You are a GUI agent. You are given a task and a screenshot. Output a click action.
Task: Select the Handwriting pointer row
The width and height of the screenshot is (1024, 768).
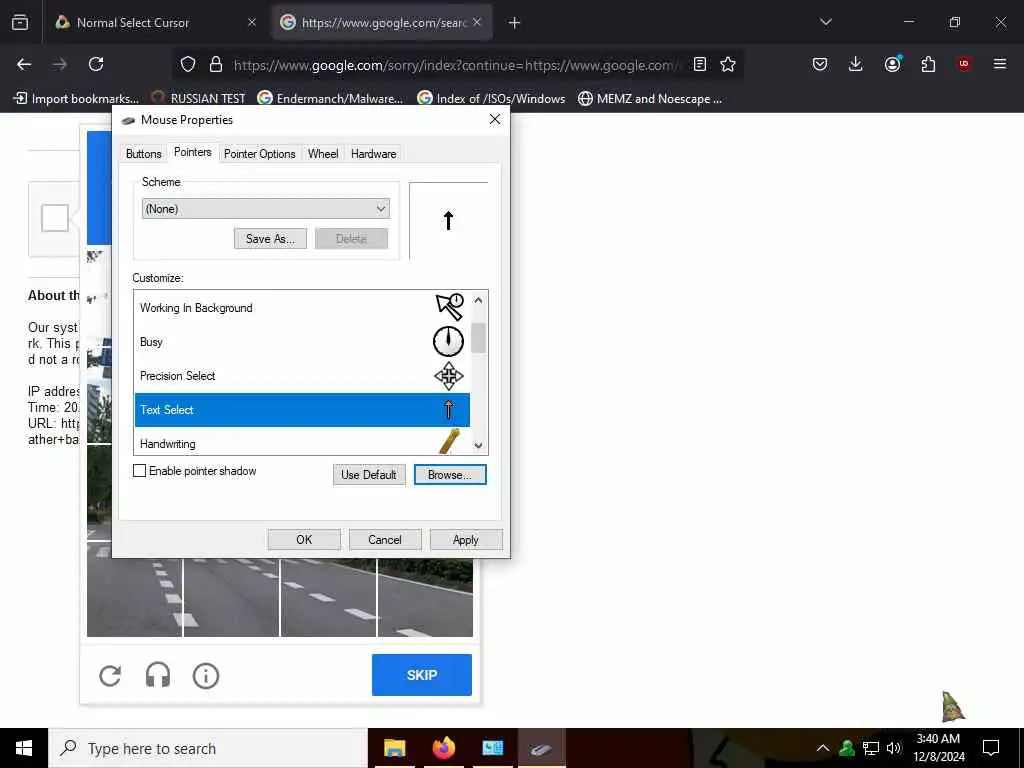coord(302,441)
